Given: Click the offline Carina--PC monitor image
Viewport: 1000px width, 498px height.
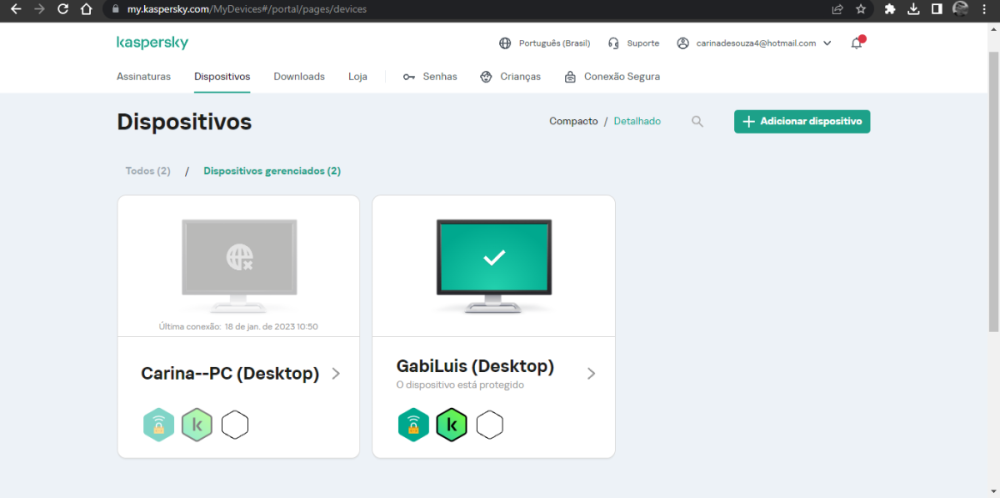Looking at the screenshot, I should (239, 265).
